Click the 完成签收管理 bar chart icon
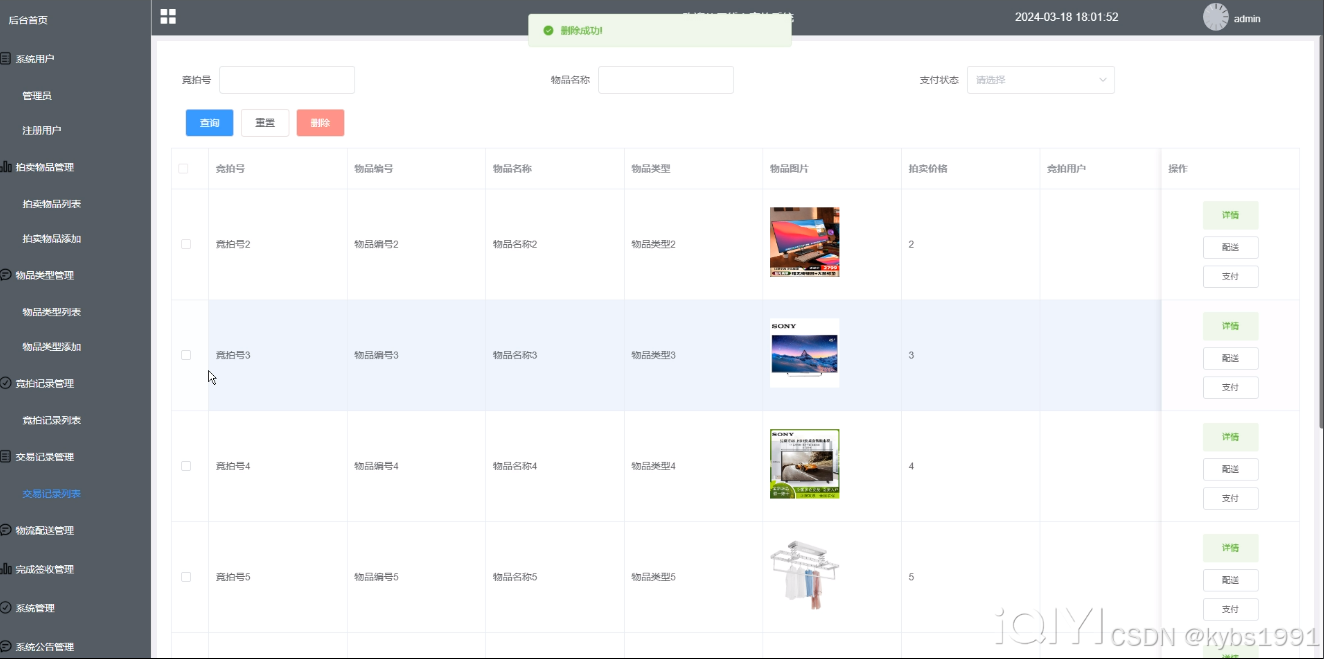The image size is (1324, 659). point(6,569)
